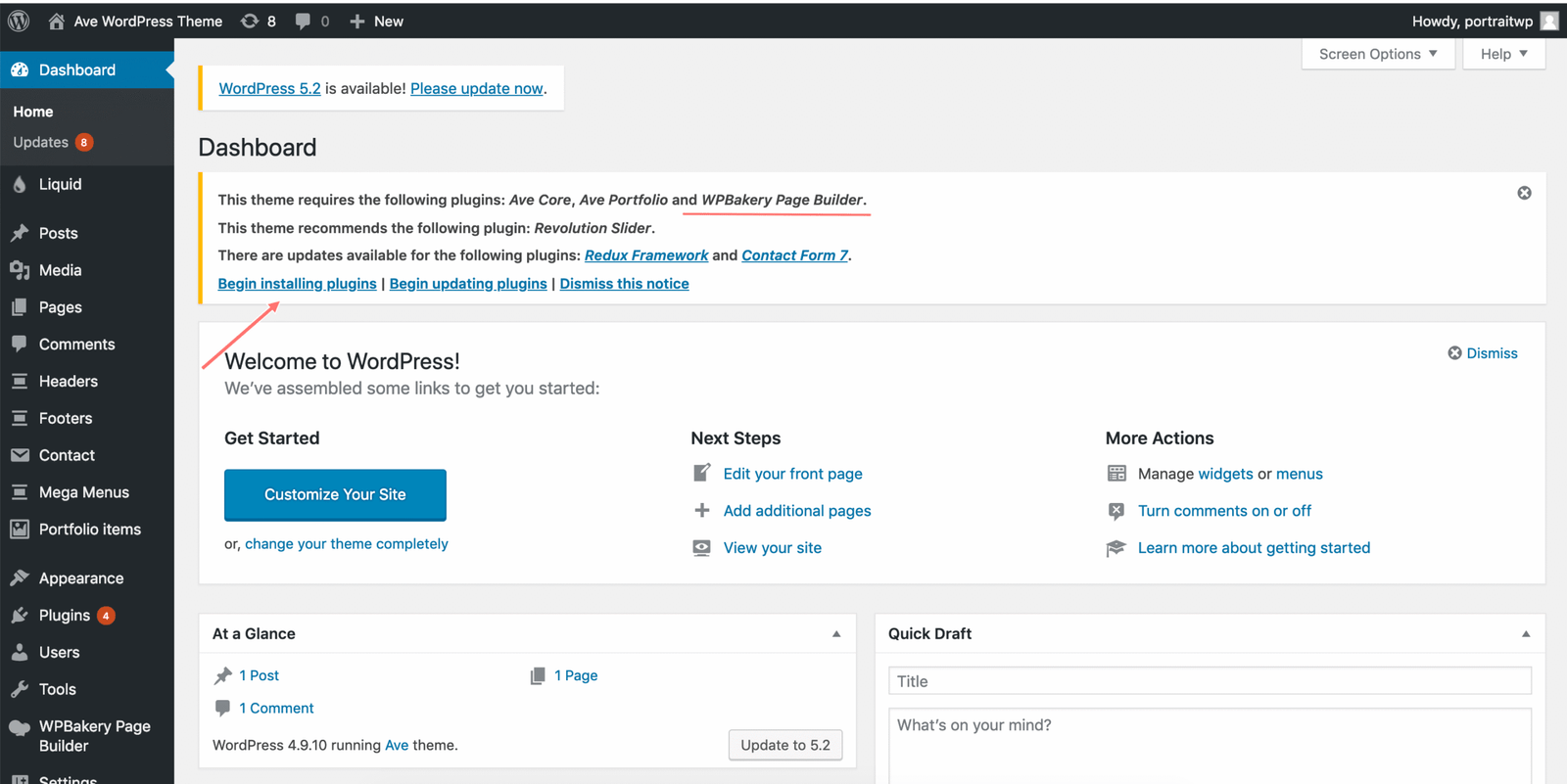The height and width of the screenshot is (784, 1567).
Task: Click the user avatar beside Howdy, portraitwp
Action: [x=1548, y=21]
